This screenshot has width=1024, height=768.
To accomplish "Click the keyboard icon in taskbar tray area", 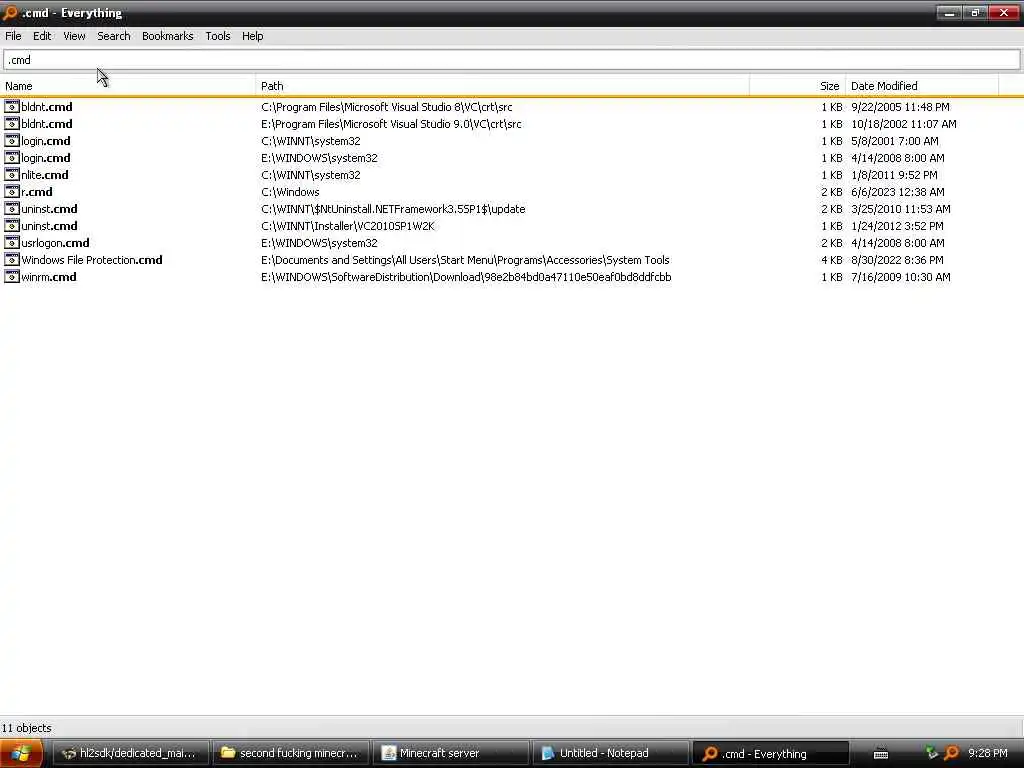I will [881, 754].
